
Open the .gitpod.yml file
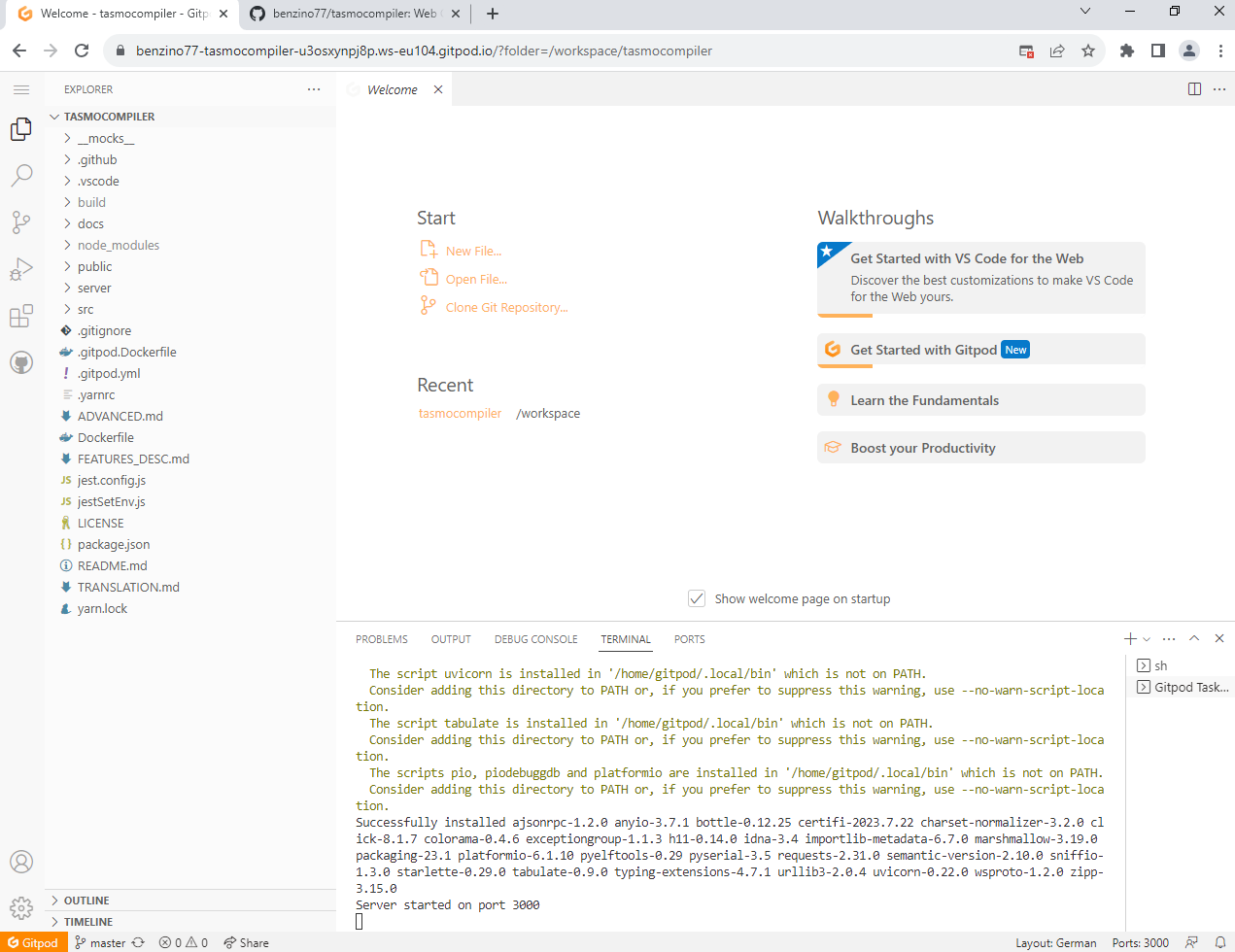[190, 373]
